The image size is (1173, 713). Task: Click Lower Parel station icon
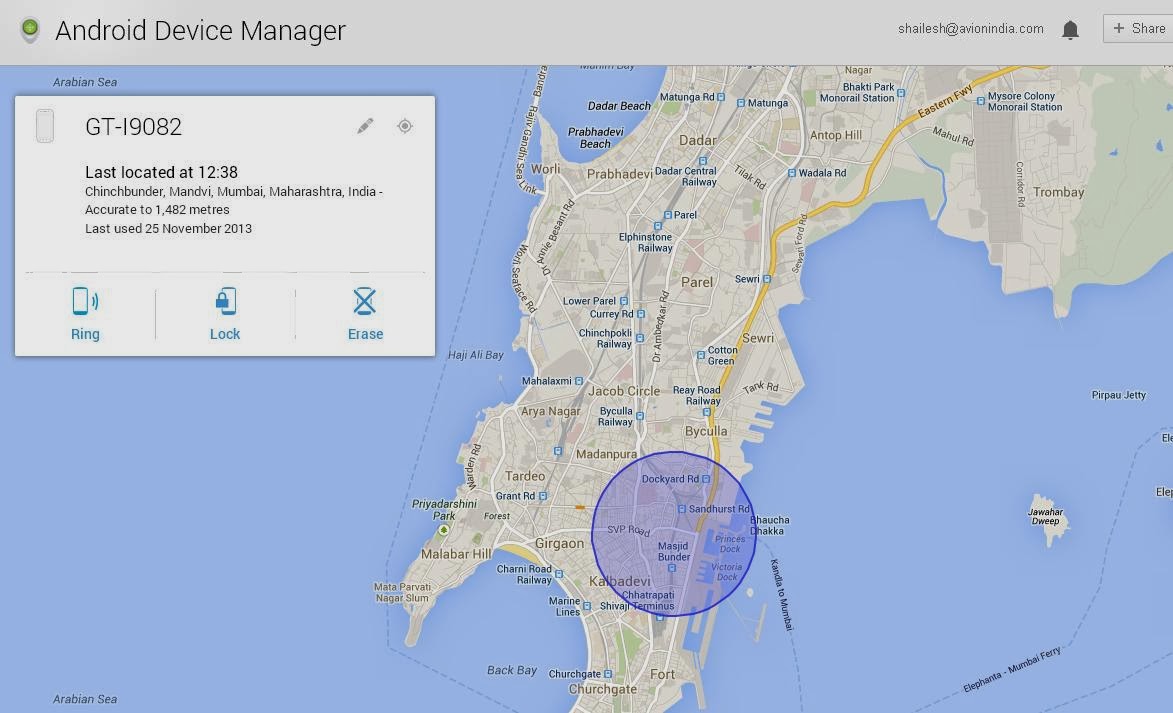click(623, 301)
